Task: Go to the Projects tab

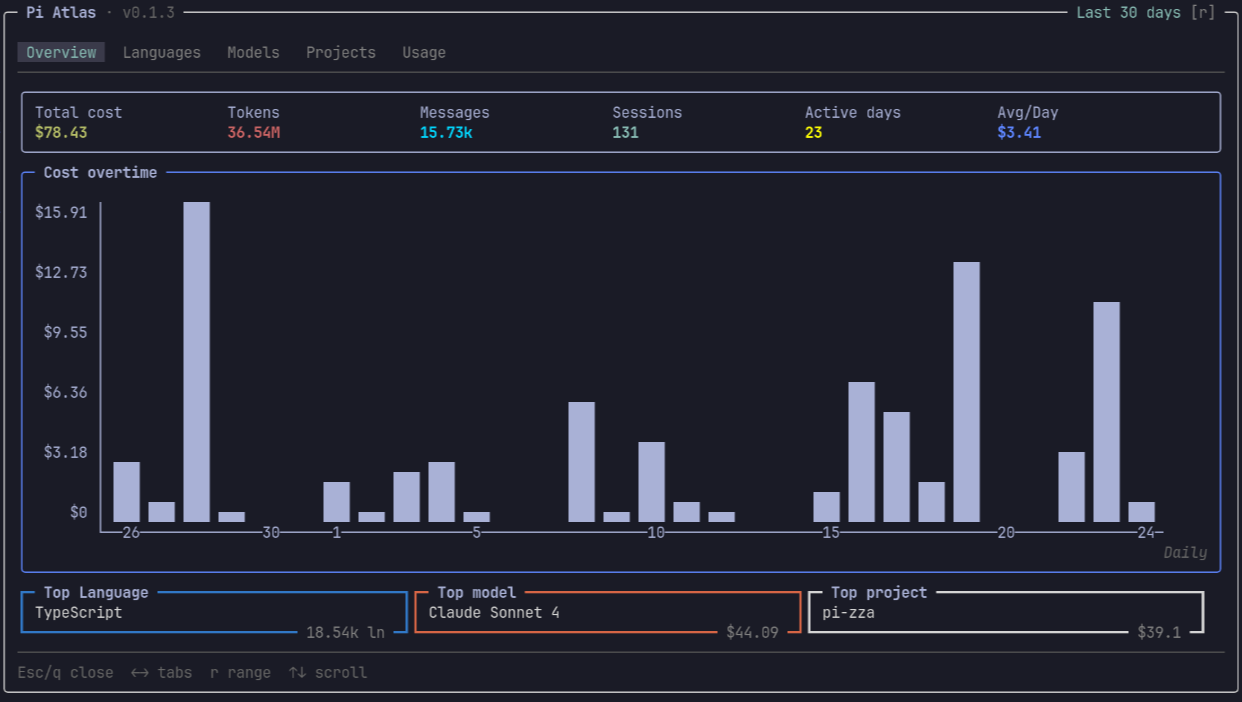Action: (x=341, y=52)
